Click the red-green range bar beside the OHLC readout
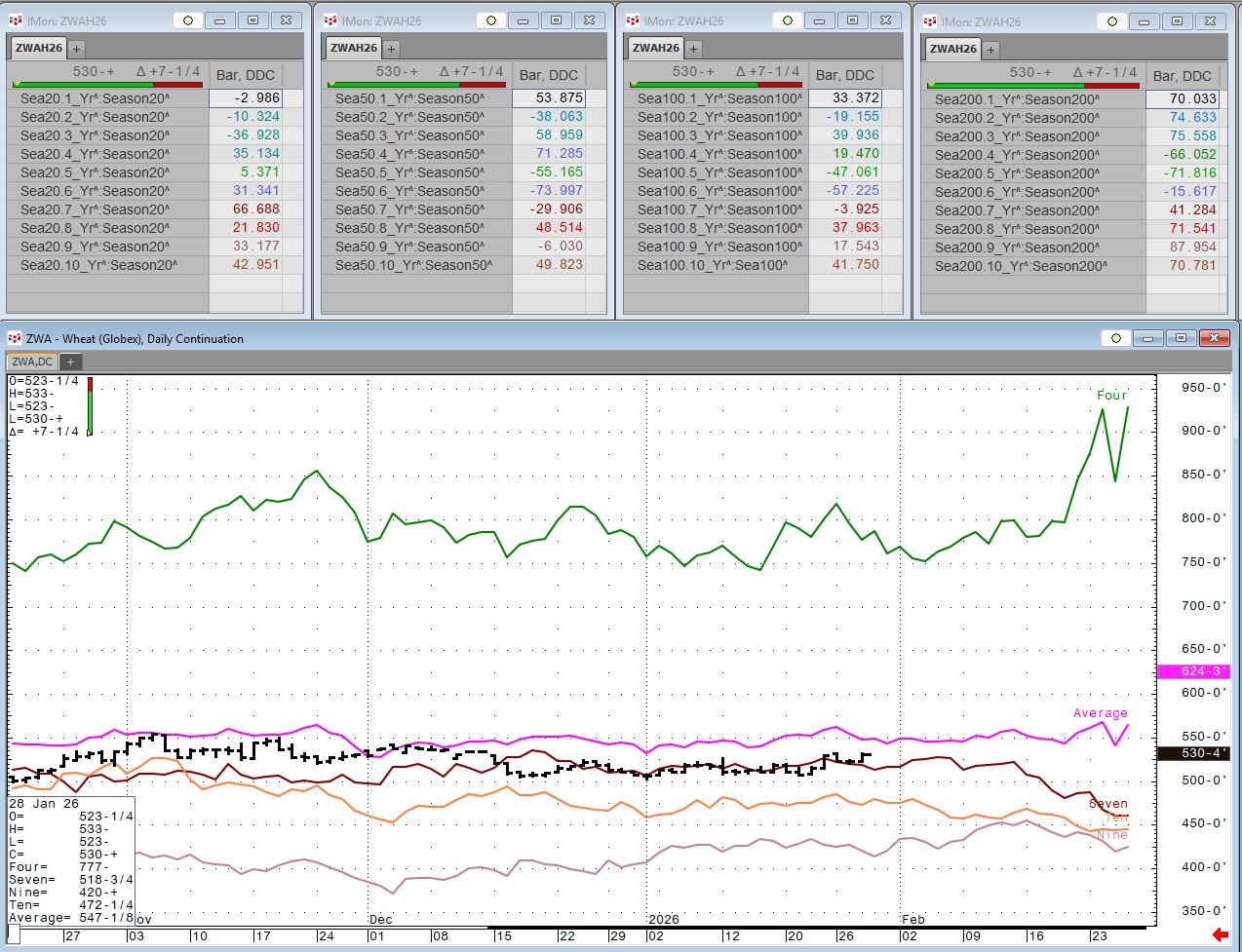 click(90, 405)
